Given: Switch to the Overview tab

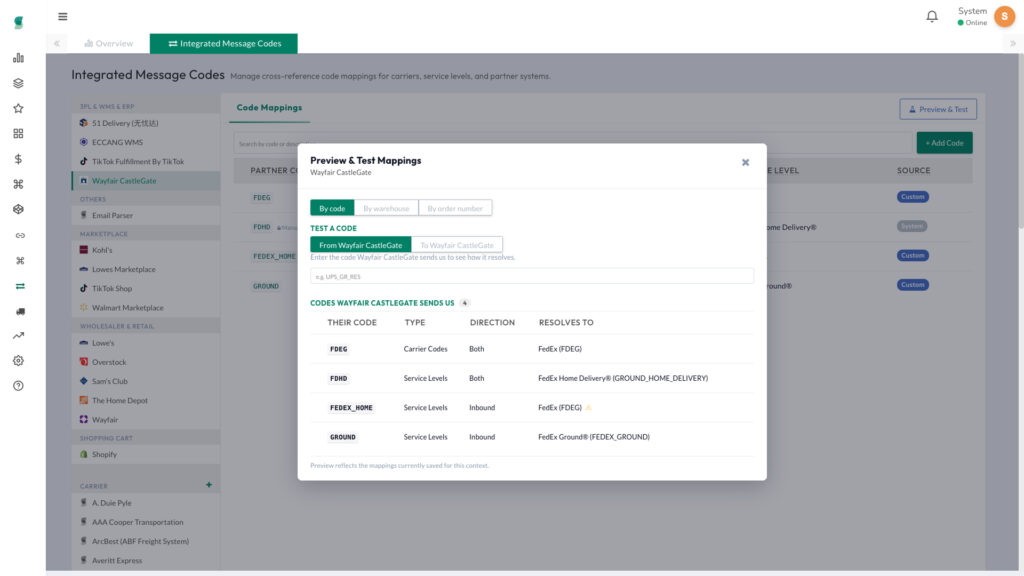Looking at the screenshot, I should (108, 44).
